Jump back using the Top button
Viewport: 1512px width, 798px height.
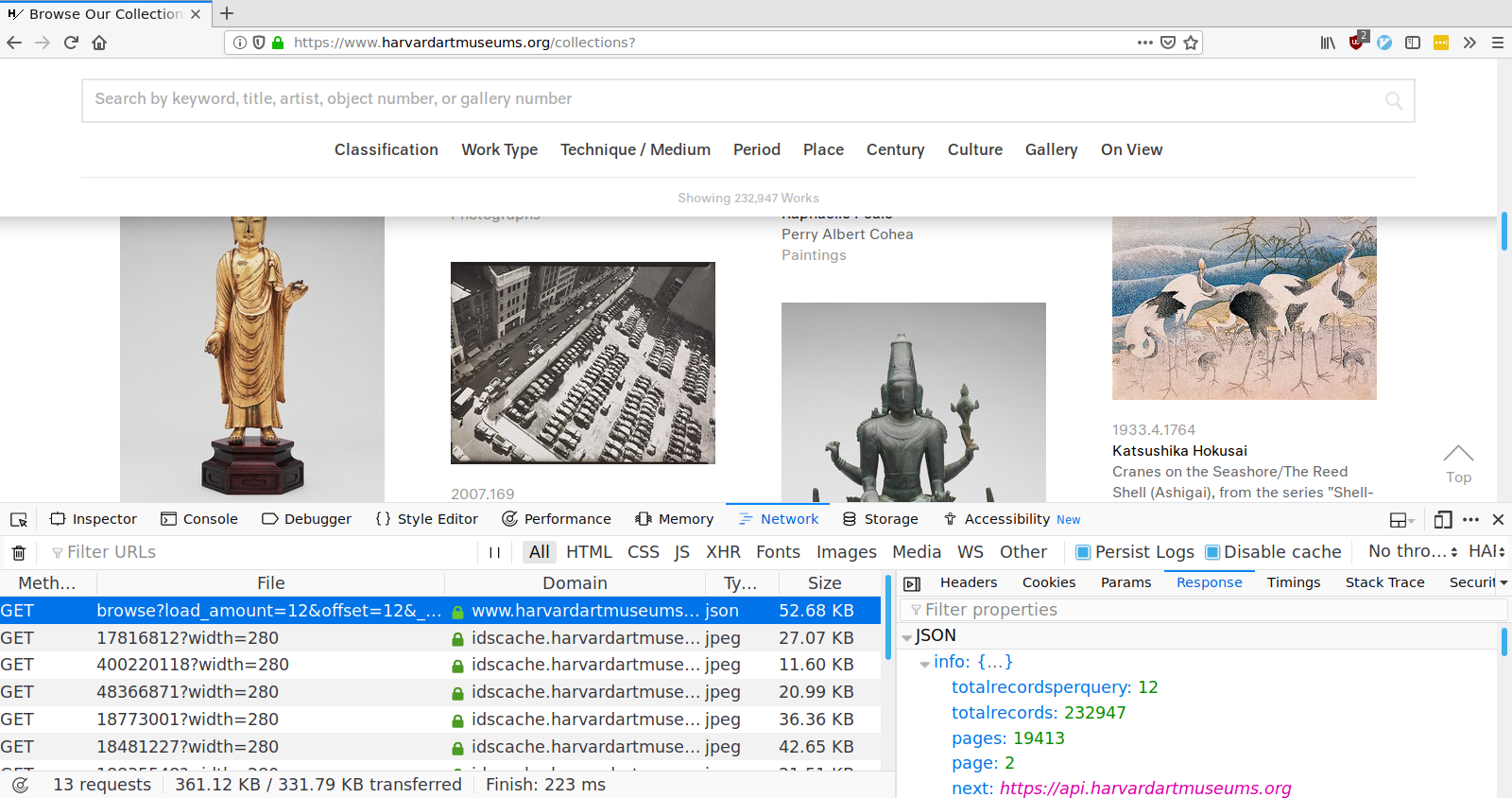pyautogui.click(x=1458, y=464)
